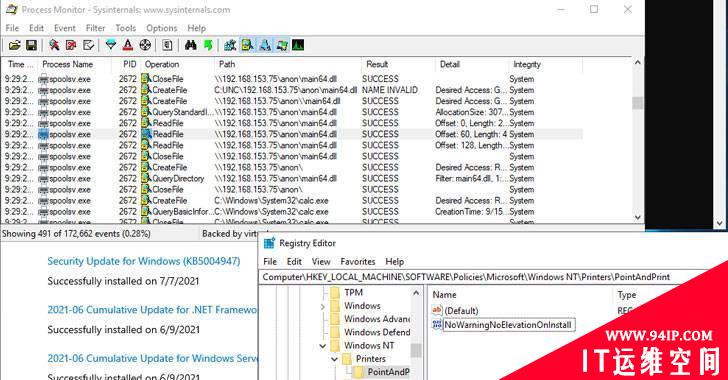Open the Tools menu
Screen dimensions: 728x380
(125, 28)
